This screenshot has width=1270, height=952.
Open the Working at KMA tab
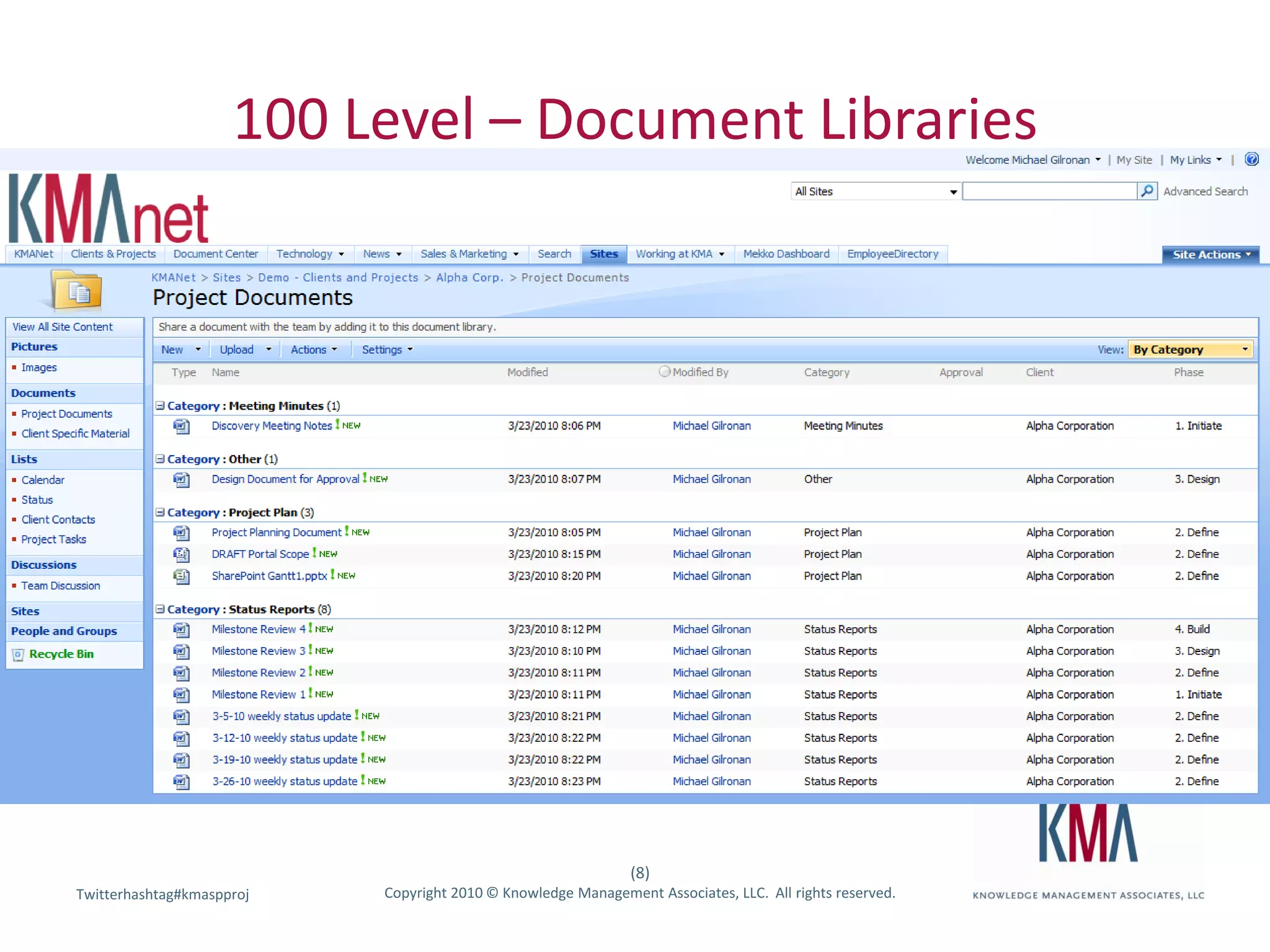[x=680, y=254]
